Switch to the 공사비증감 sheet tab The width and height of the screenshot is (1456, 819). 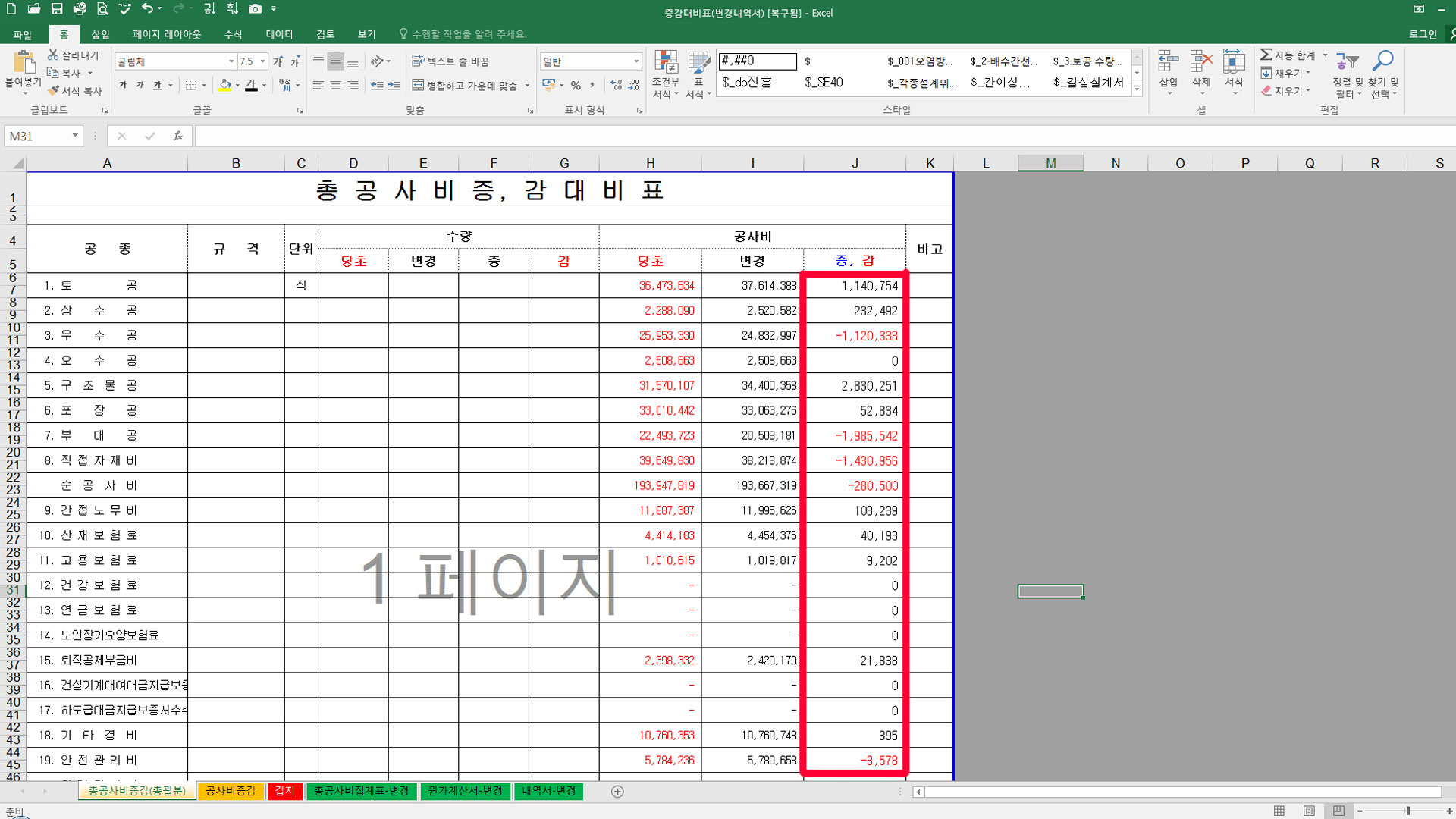click(x=231, y=791)
